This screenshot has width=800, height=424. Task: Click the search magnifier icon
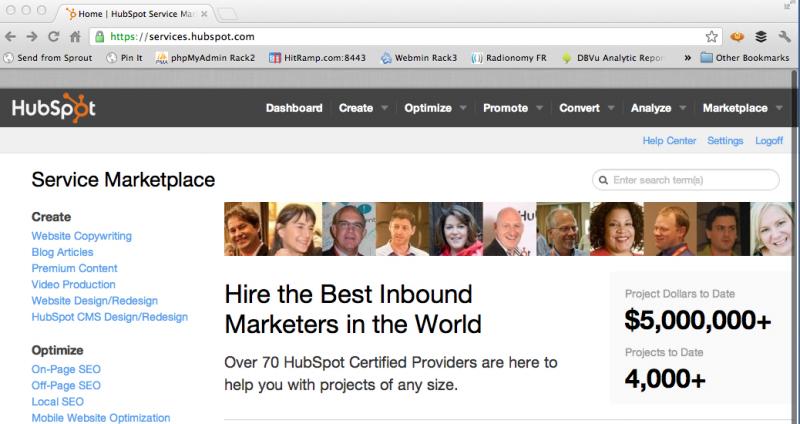click(603, 180)
